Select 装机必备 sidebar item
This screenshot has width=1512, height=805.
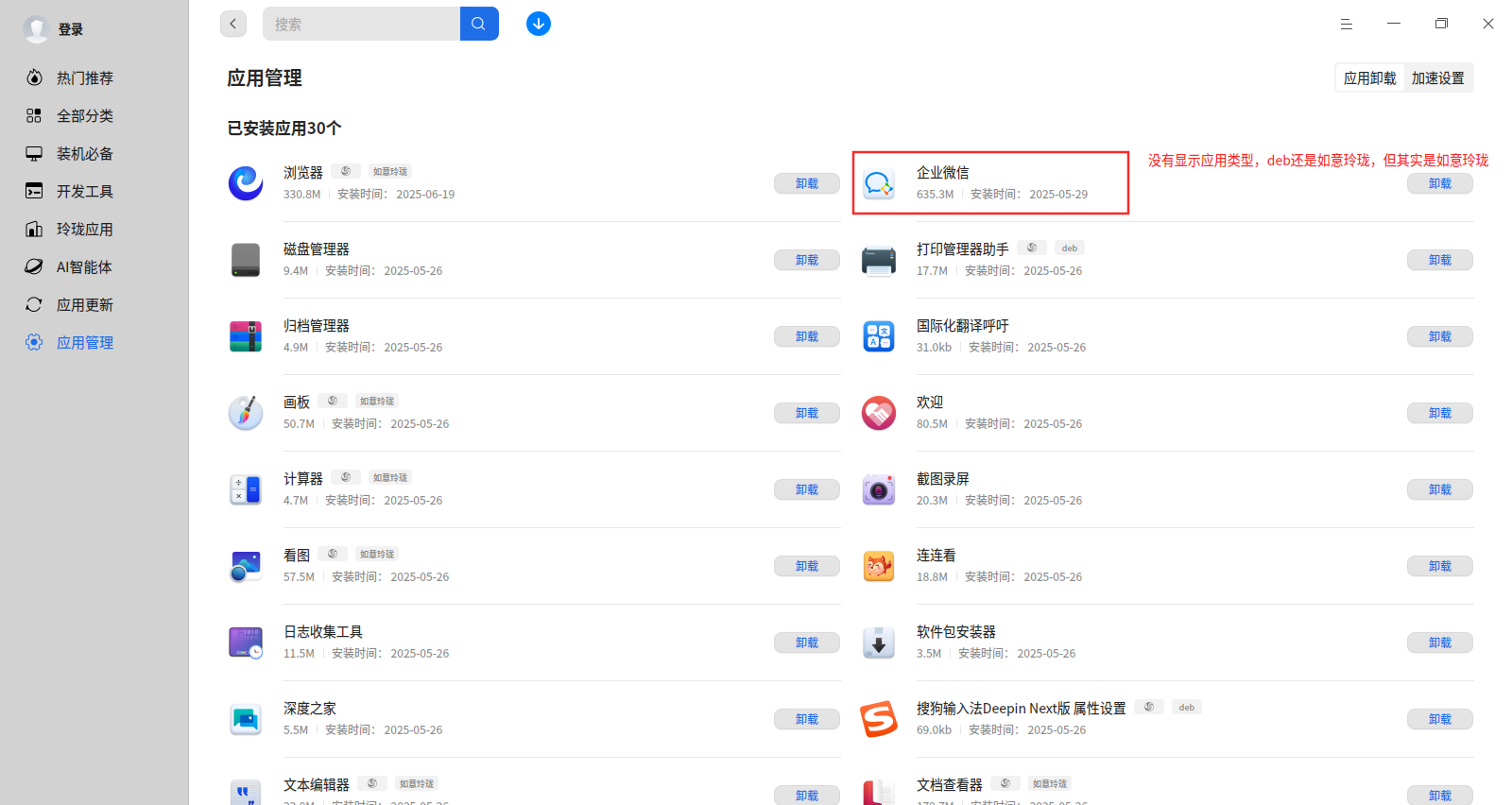tap(84, 153)
